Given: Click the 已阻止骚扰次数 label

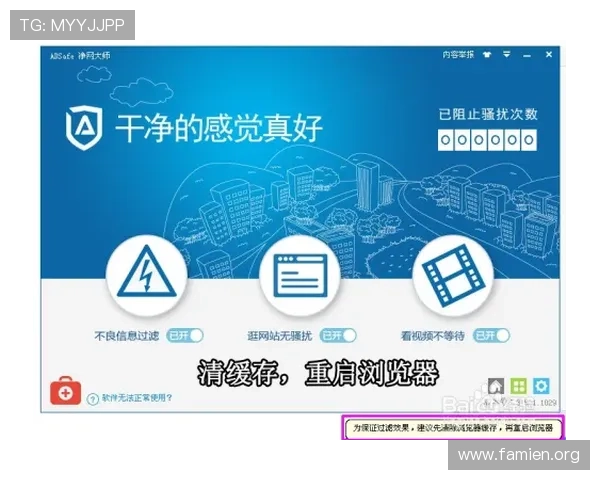Looking at the screenshot, I should (488, 114).
